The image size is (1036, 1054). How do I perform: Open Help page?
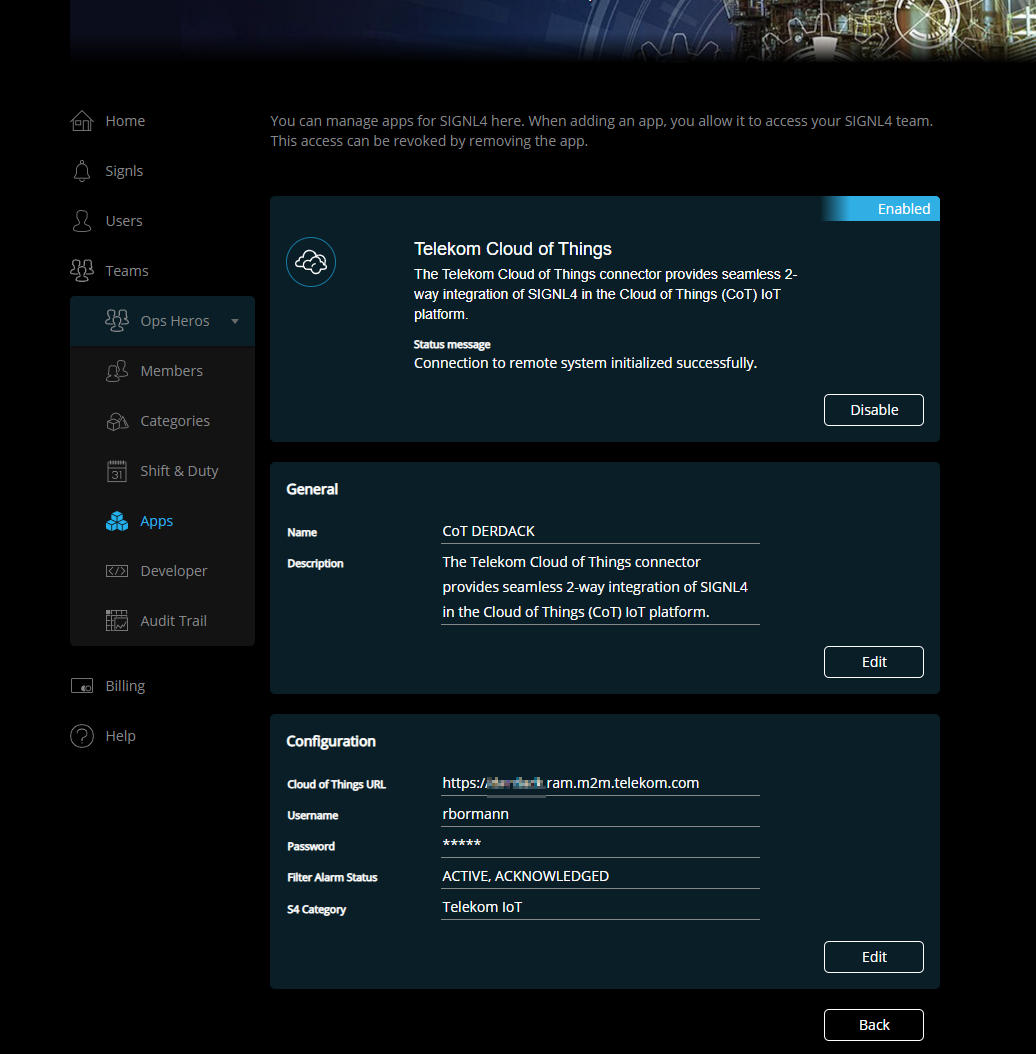tap(120, 736)
